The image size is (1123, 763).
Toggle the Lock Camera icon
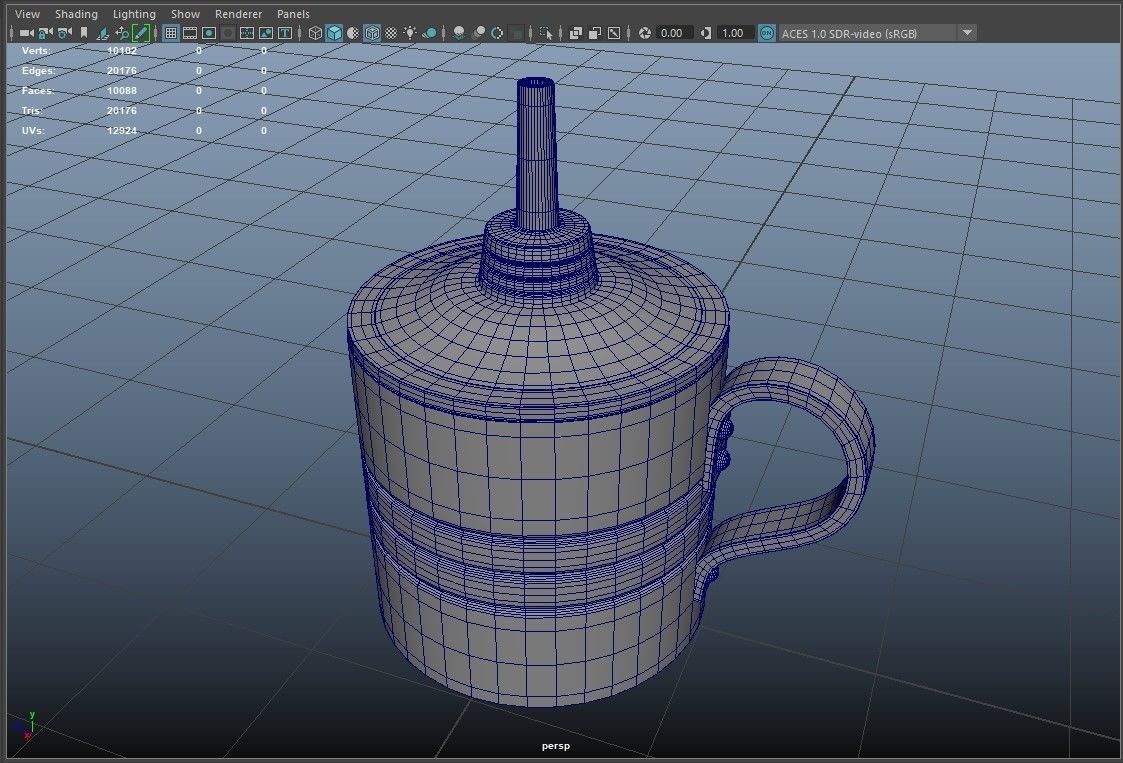point(45,33)
